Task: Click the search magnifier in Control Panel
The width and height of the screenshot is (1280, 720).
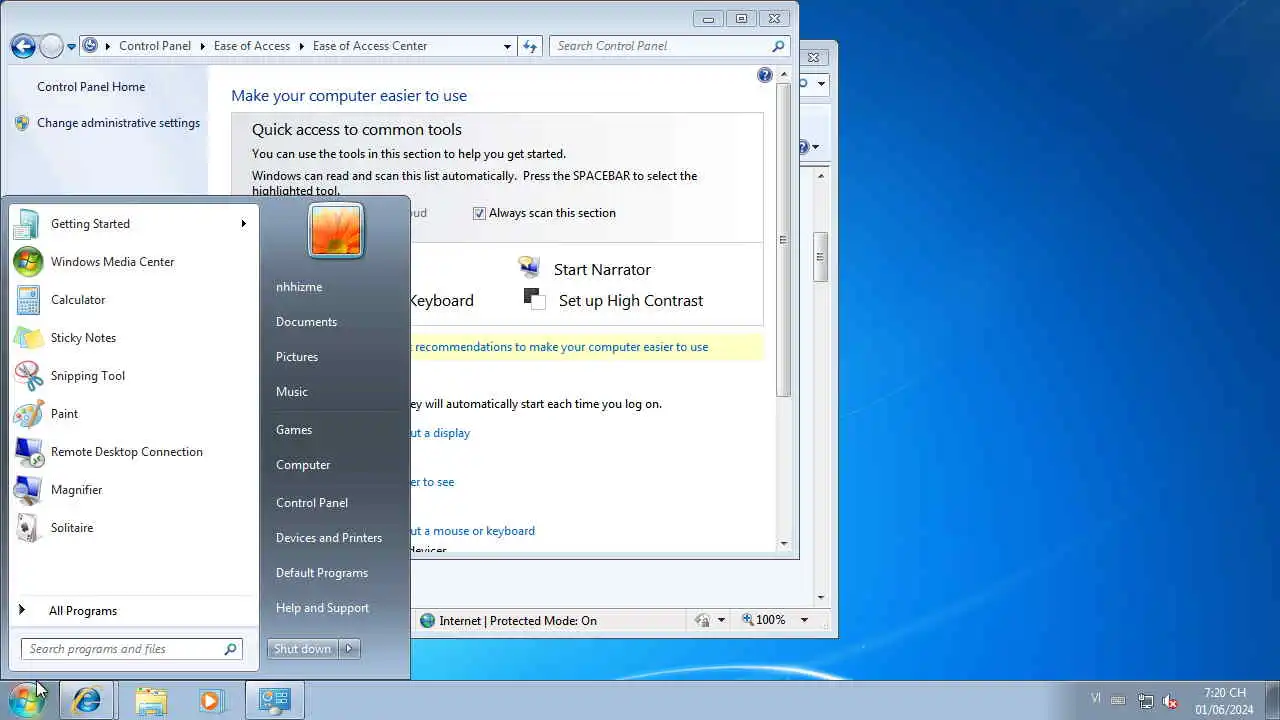Action: 778,46
